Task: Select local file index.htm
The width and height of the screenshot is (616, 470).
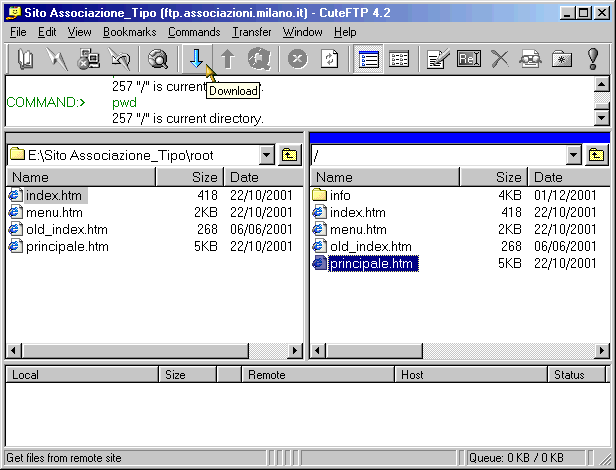Action: point(54,195)
